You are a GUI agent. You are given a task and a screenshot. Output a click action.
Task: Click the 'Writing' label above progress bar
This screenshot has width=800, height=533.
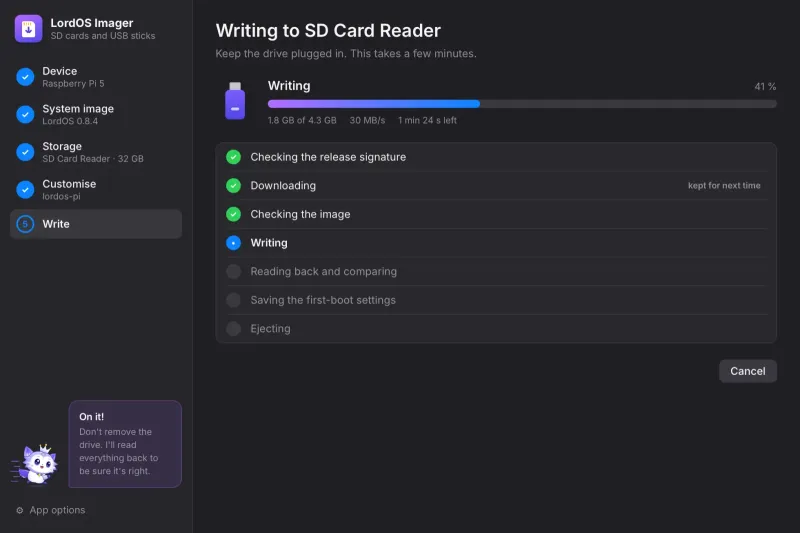[289, 86]
